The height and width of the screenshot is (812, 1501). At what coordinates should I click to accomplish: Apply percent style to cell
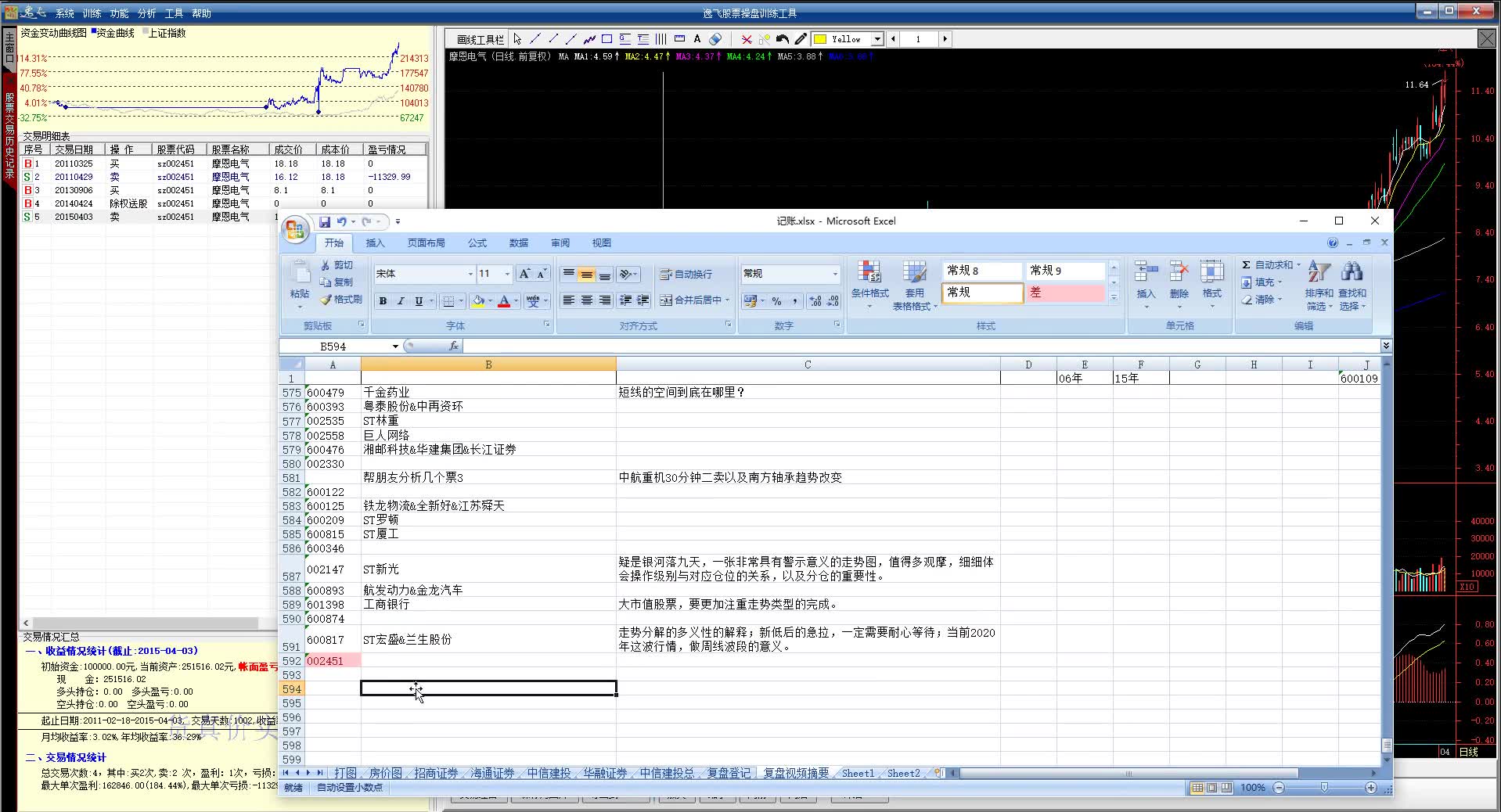pos(776,301)
